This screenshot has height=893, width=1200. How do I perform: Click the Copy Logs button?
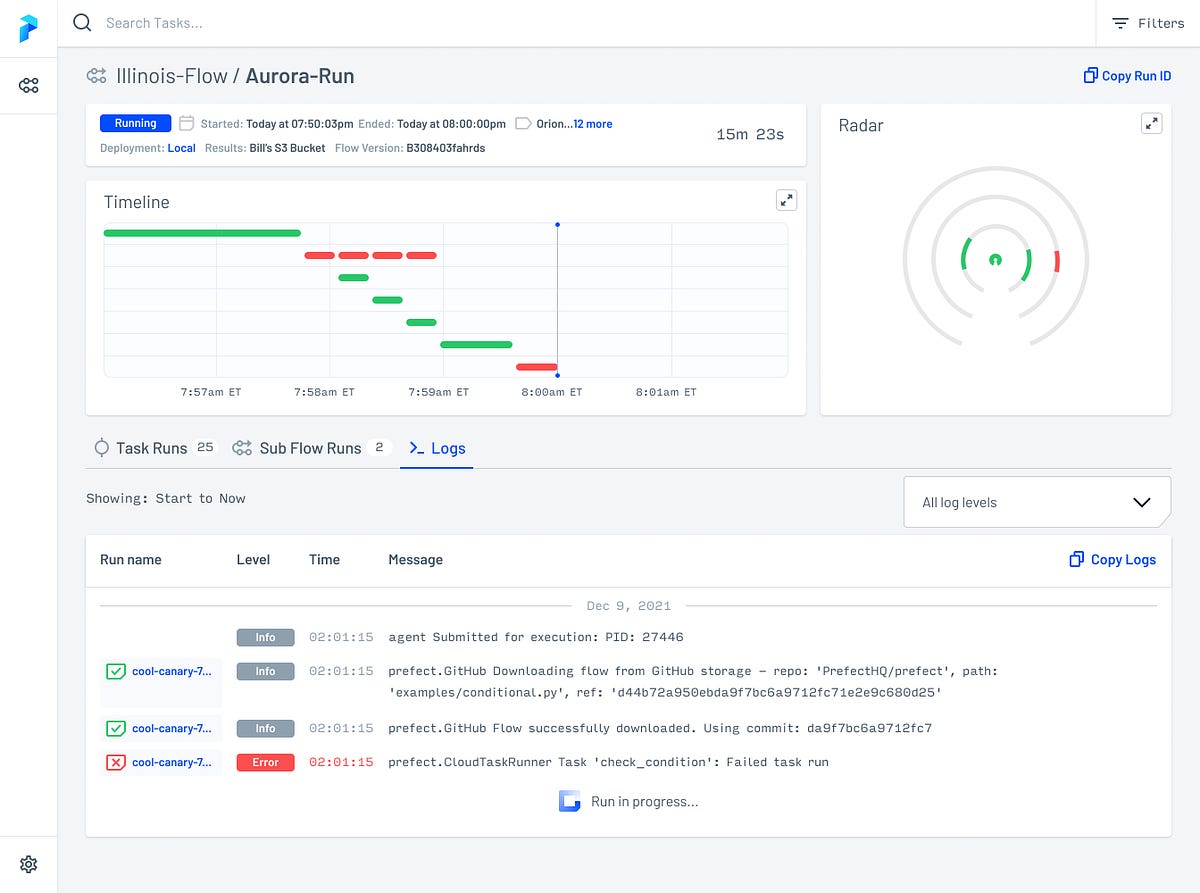(1112, 560)
